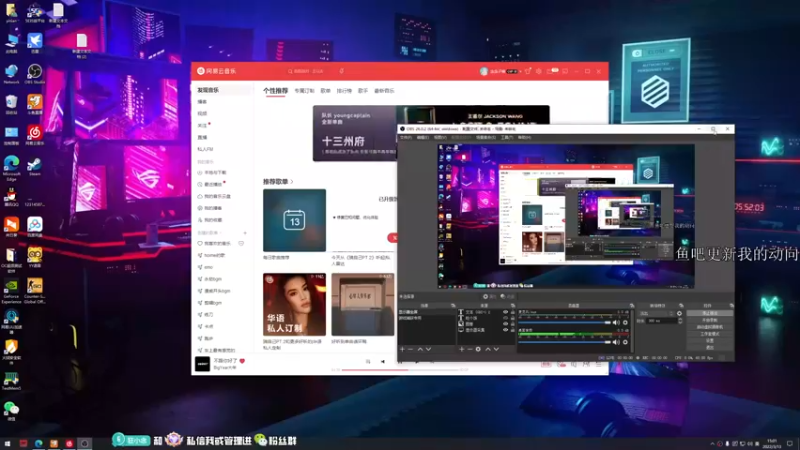Switch to 歌单 tab in NetEase
Viewport: 800px width, 450px height.
tap(326, 90)
